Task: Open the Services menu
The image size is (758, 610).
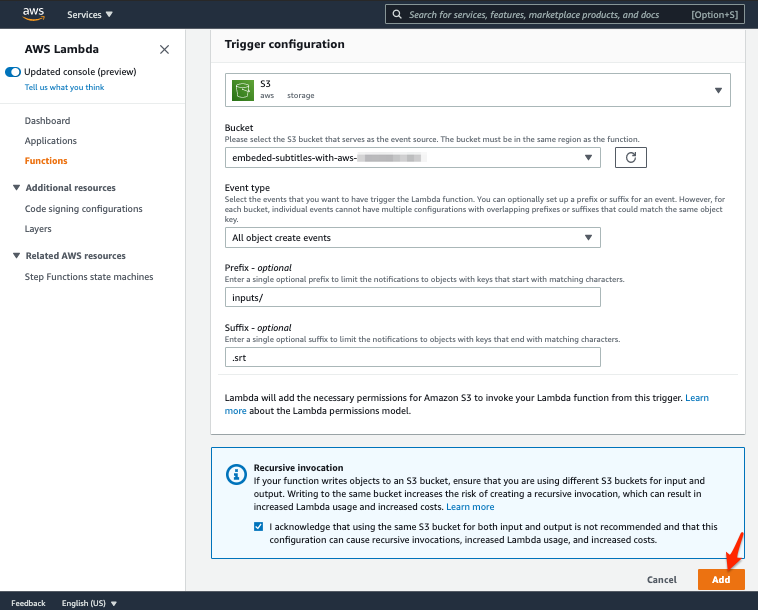Action: (x=89, y=15)
